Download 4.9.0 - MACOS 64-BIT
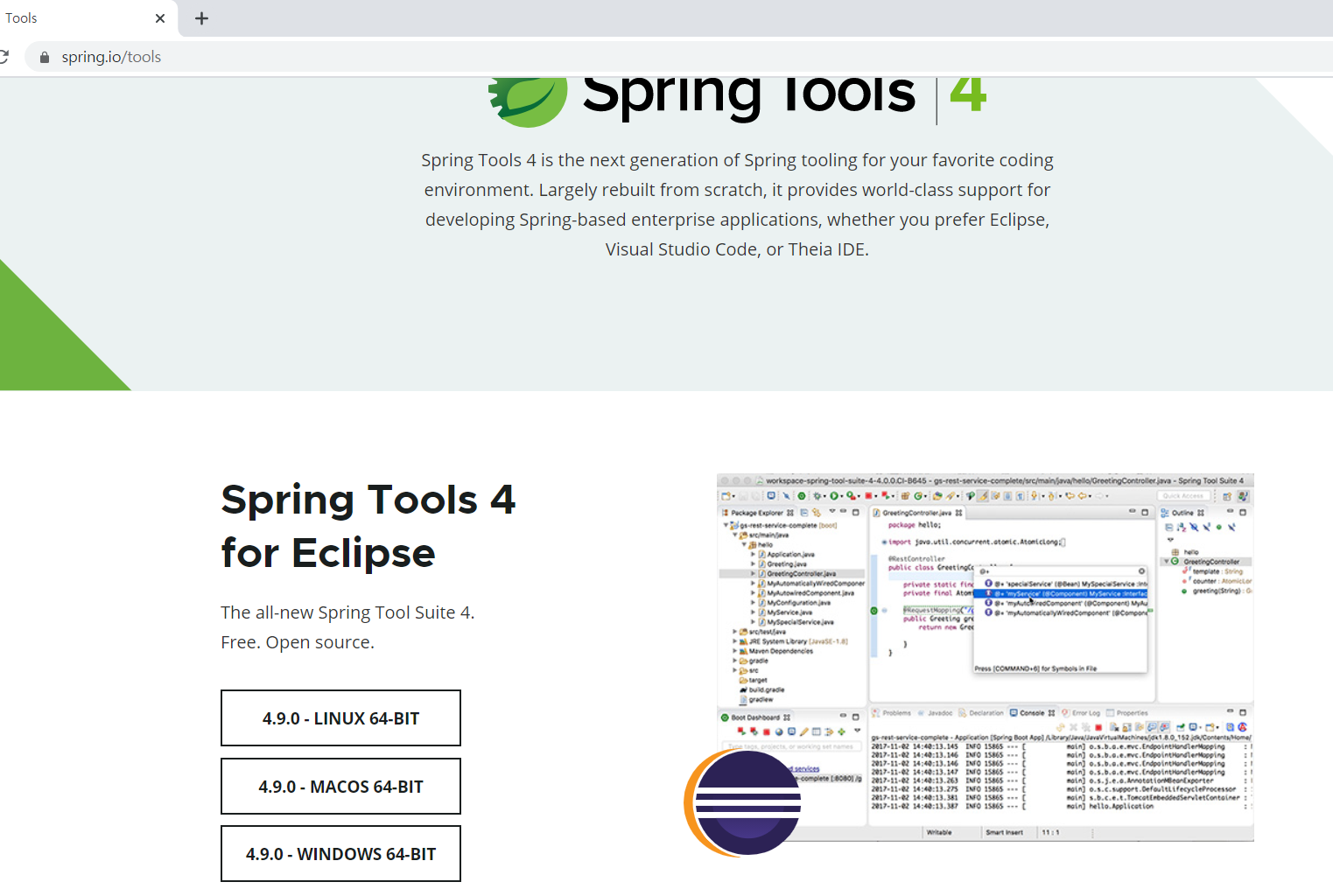This screenshot has width=1333, height=896. pos(340,787)
